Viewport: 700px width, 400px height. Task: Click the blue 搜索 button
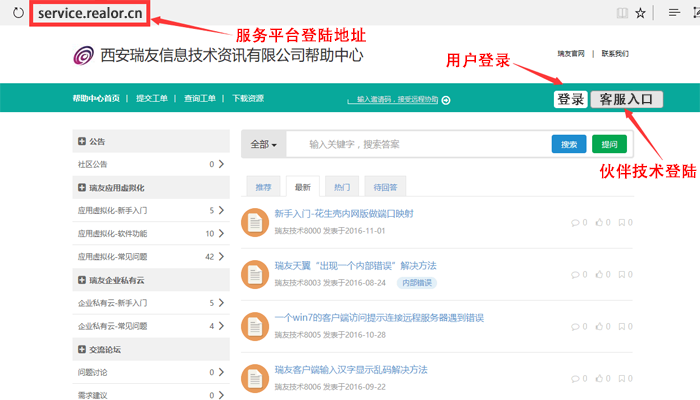[569, 144]
